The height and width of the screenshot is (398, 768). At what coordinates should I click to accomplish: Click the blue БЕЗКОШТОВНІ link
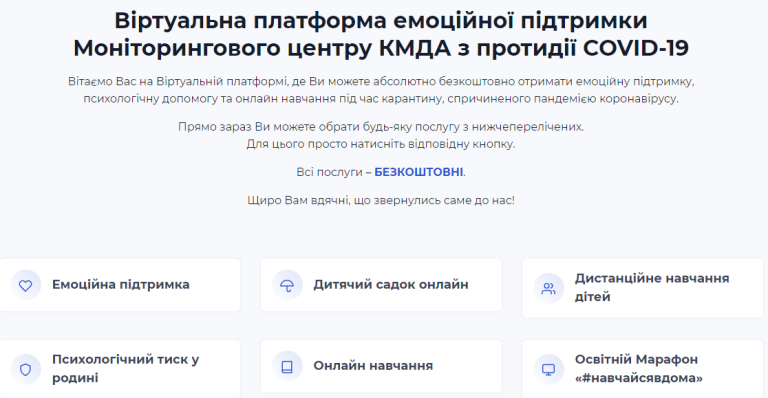(419, 172)
